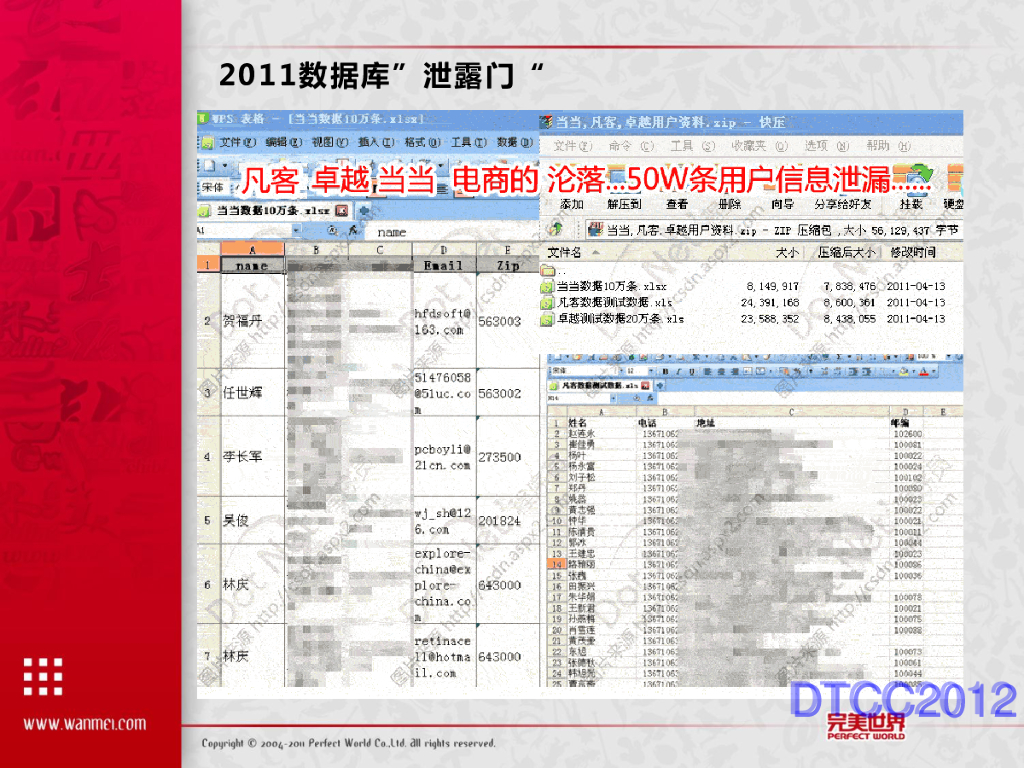1024x768 pixels.
Task: Select column A header in 当当 sheet
Action: pos(252,249)
